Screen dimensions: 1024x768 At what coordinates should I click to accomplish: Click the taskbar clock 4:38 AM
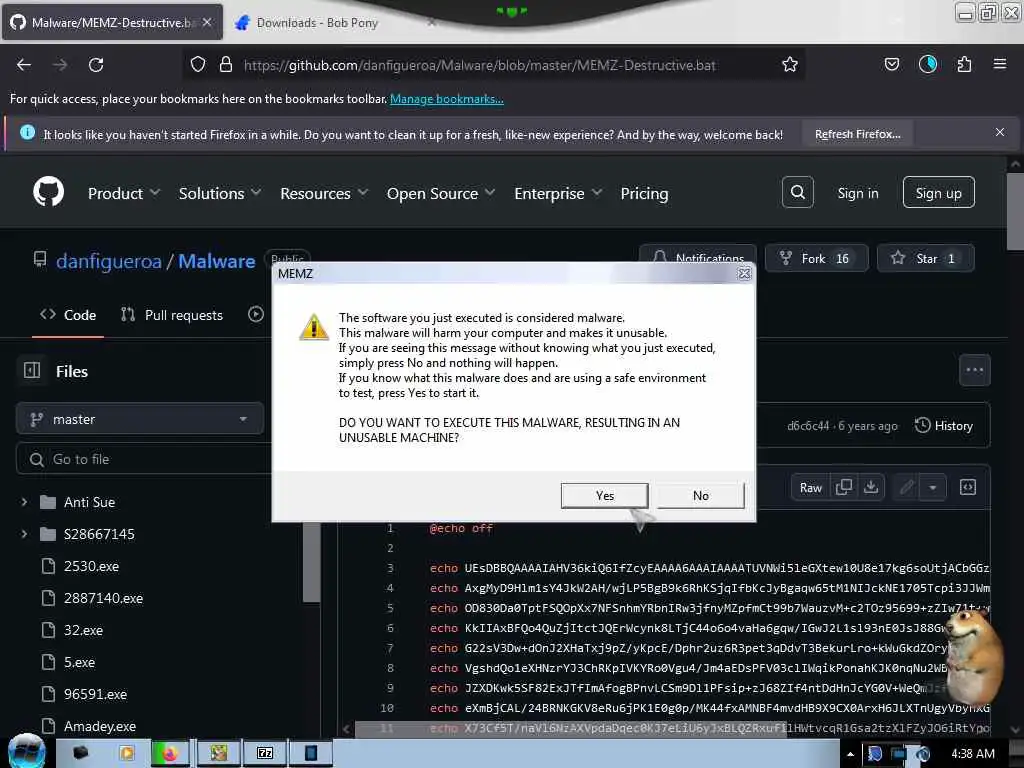[972, 754]
